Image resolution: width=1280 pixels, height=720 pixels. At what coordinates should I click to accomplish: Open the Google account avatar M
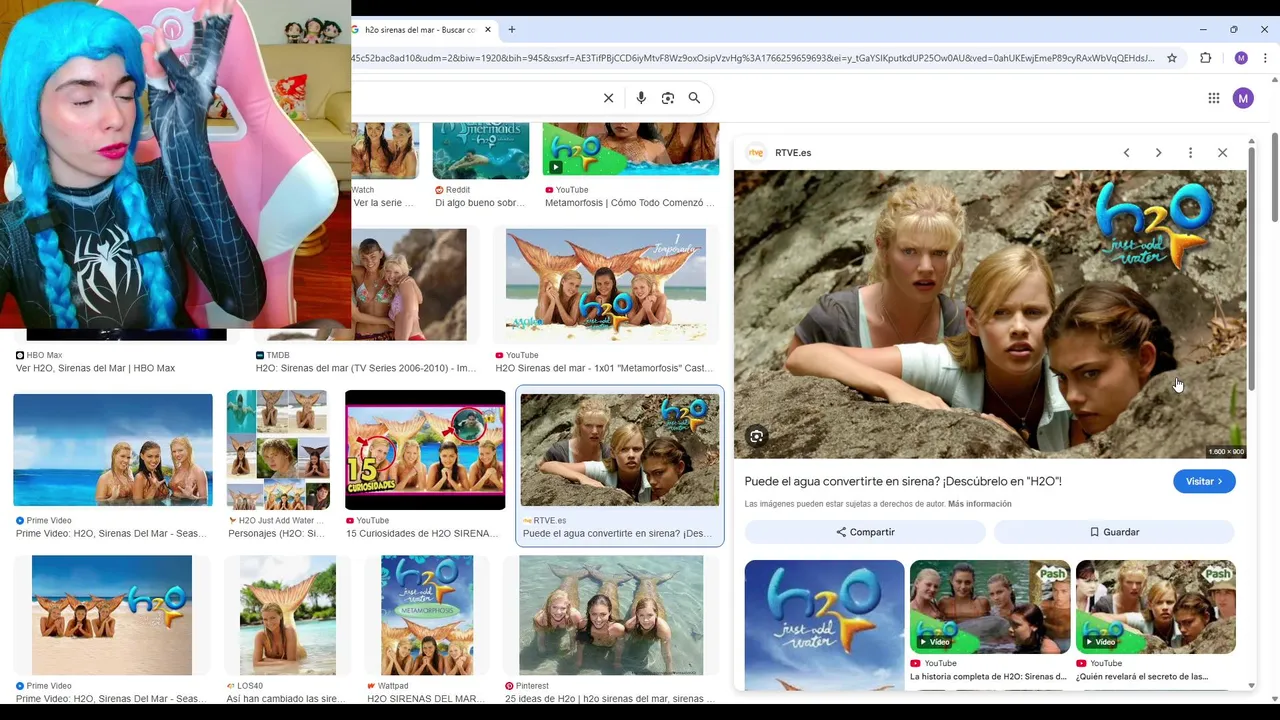coord(1243,98)
